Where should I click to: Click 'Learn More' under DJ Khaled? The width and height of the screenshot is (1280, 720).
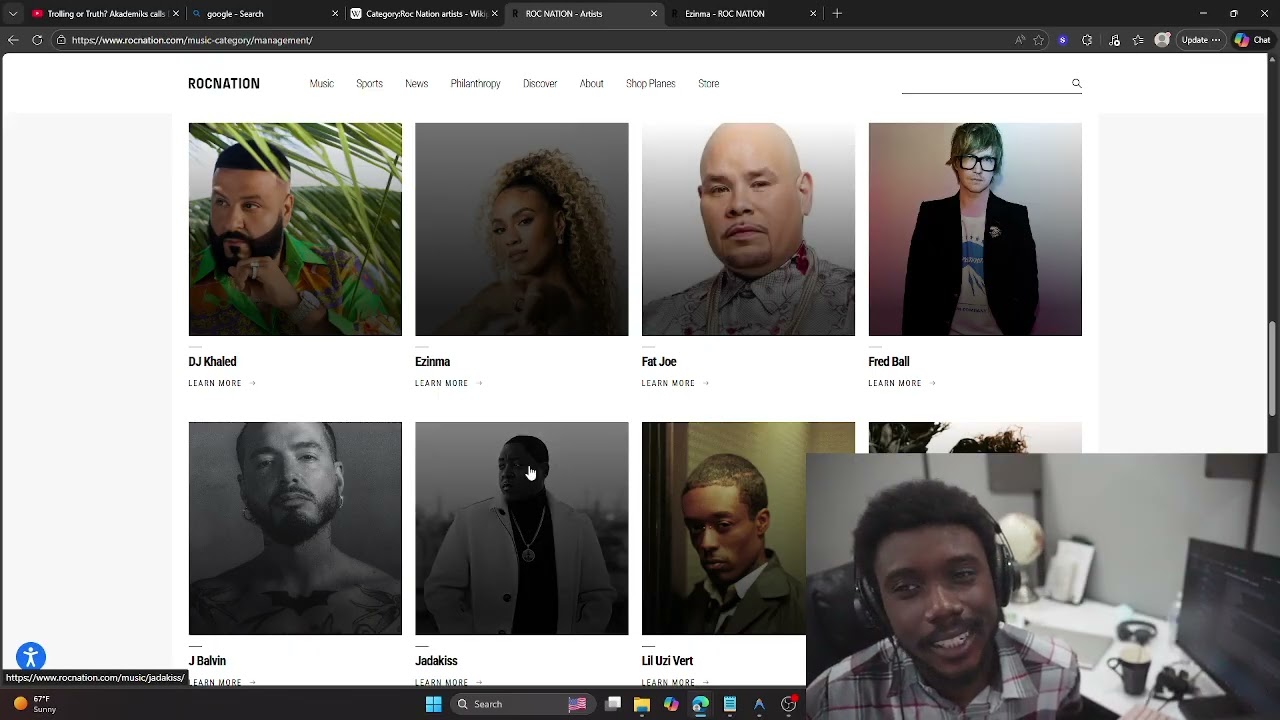[222, 384]
